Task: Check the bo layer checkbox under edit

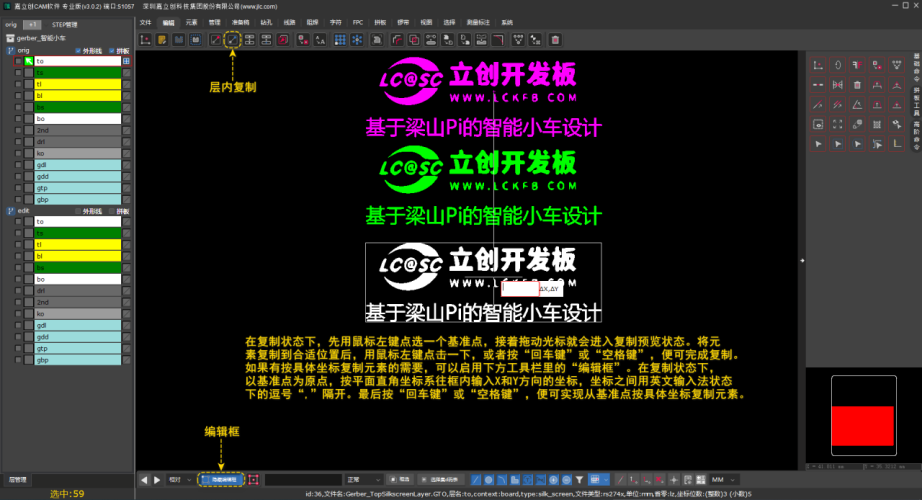Action: 18,279
